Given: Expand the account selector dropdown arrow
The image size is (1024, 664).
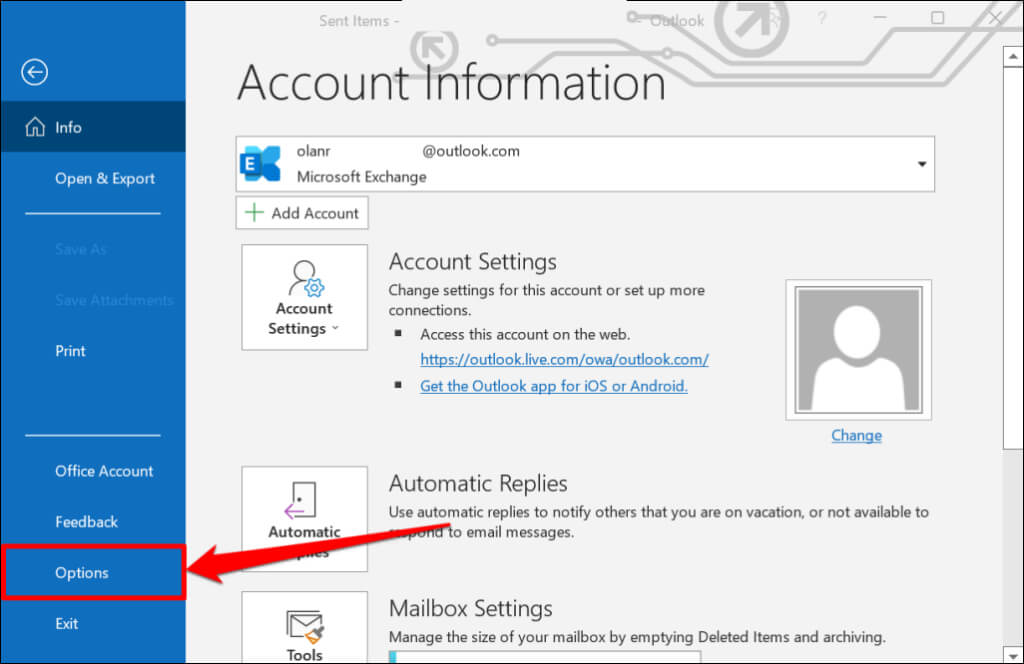Looking at the screenshot, I should coord(922,164).
